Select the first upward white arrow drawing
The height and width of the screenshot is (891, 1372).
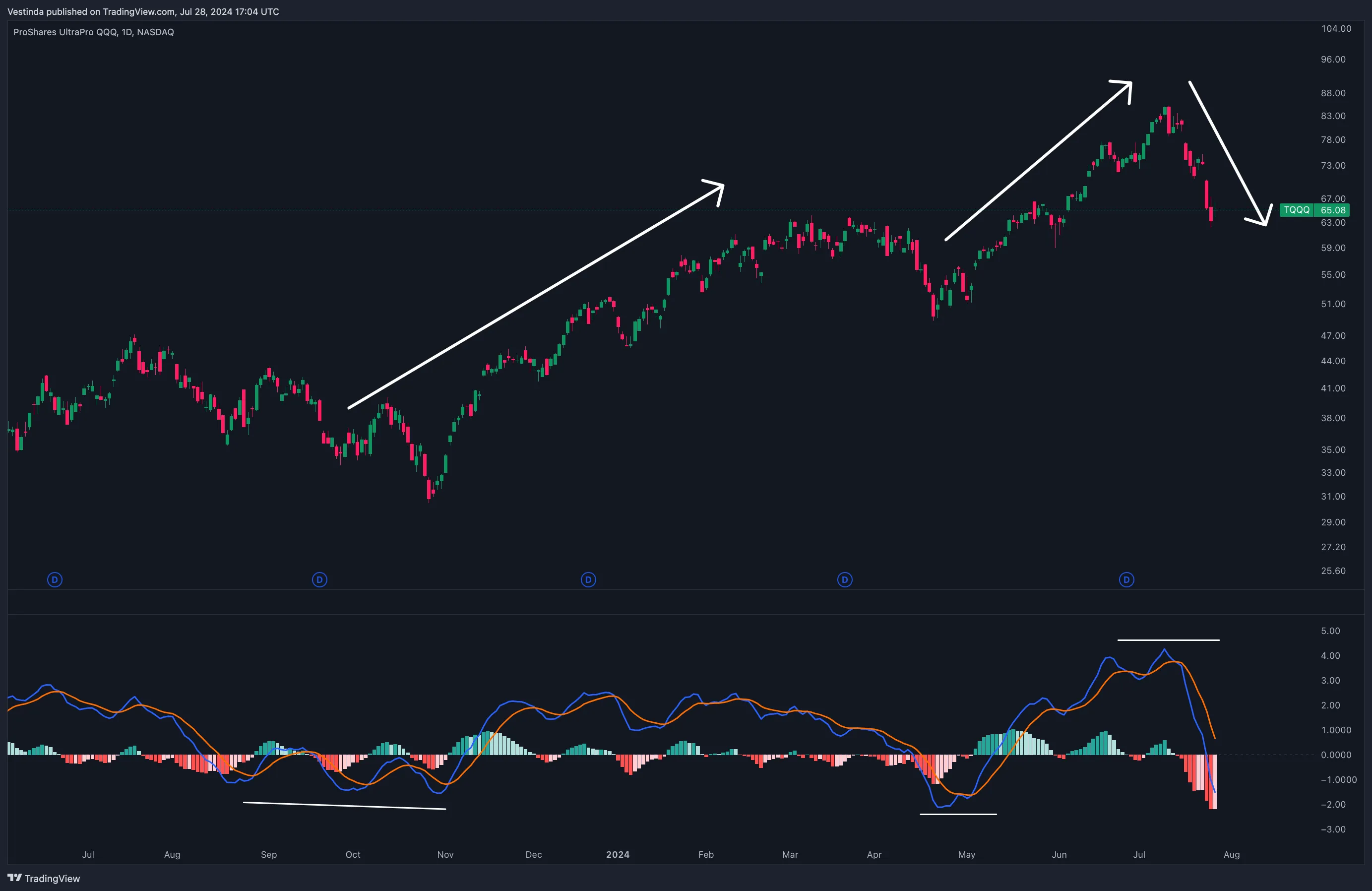pyautogui.click(x=536, y=297)
